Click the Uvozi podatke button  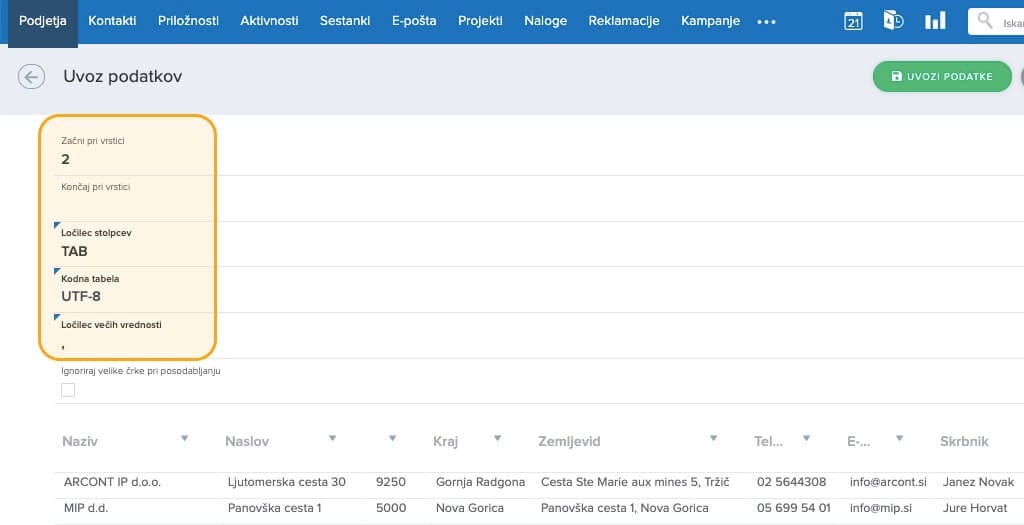tap(942, 76)
